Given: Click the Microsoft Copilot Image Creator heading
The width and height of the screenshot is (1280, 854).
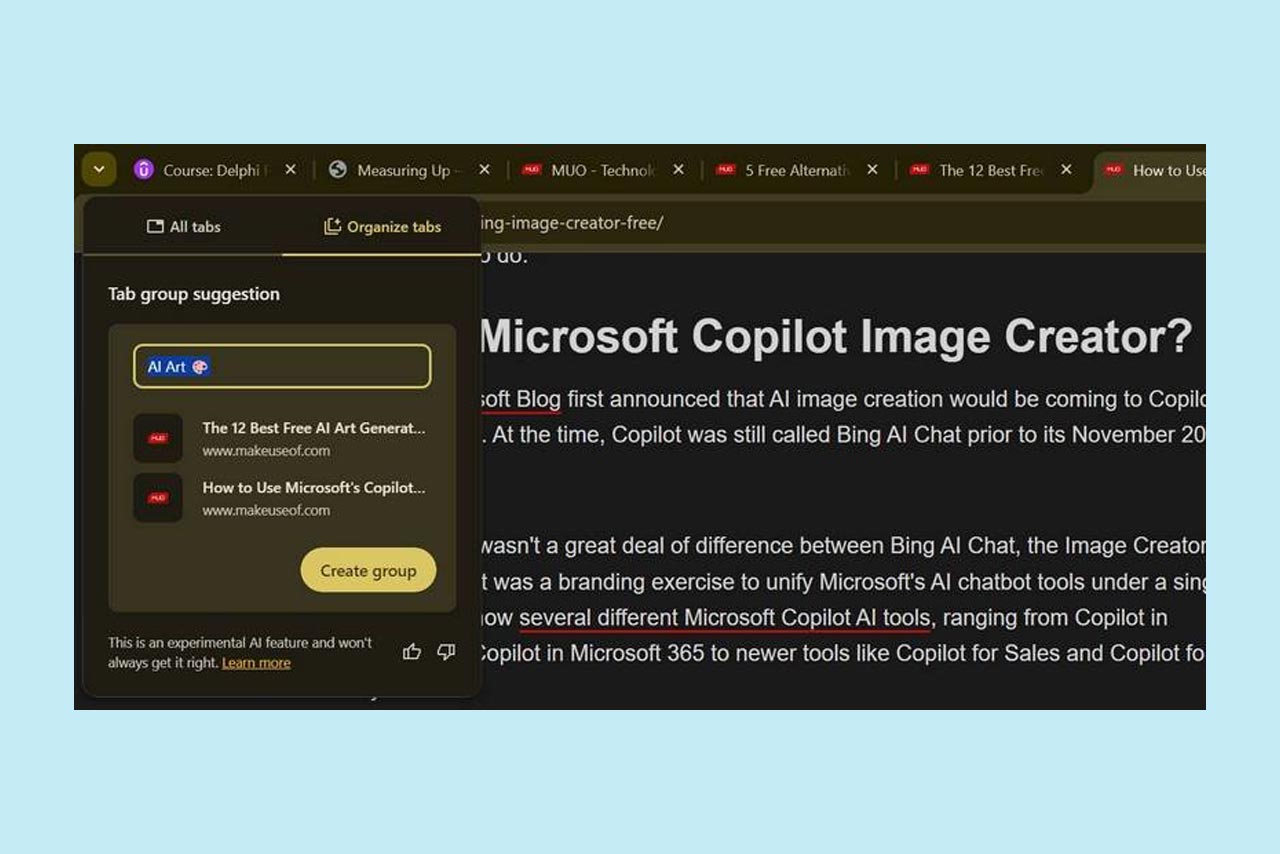Looking at the screenshot, I should tap(836, 337).
